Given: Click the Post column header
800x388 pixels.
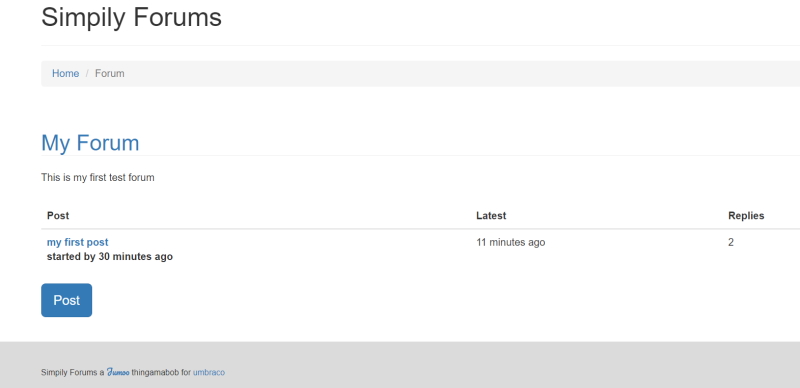Looking at the screenshot, I should point(58,215).
